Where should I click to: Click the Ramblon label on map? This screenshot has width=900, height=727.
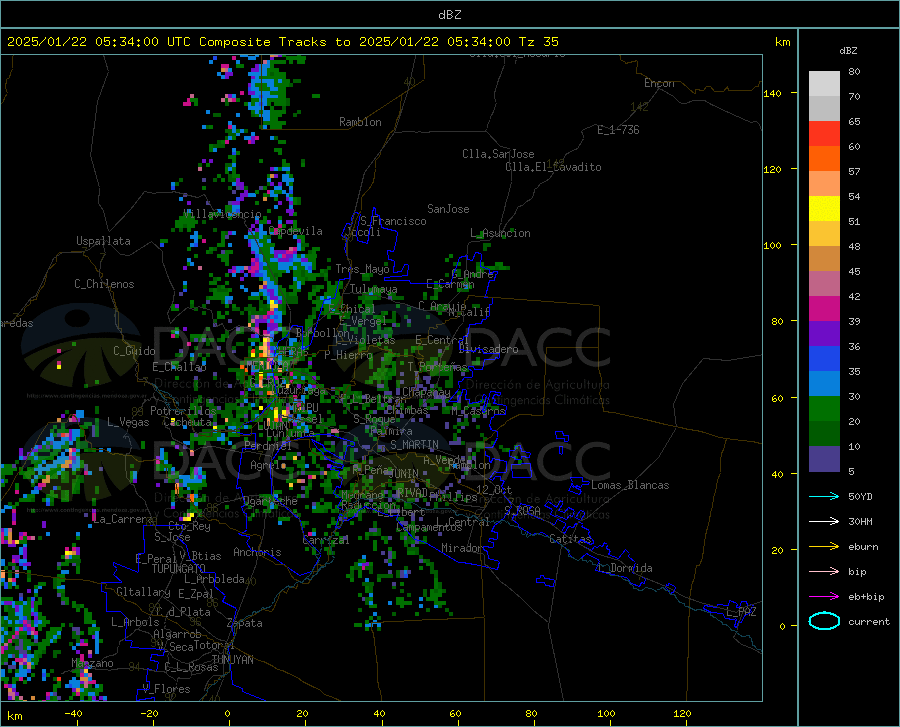tap(360, 122)
